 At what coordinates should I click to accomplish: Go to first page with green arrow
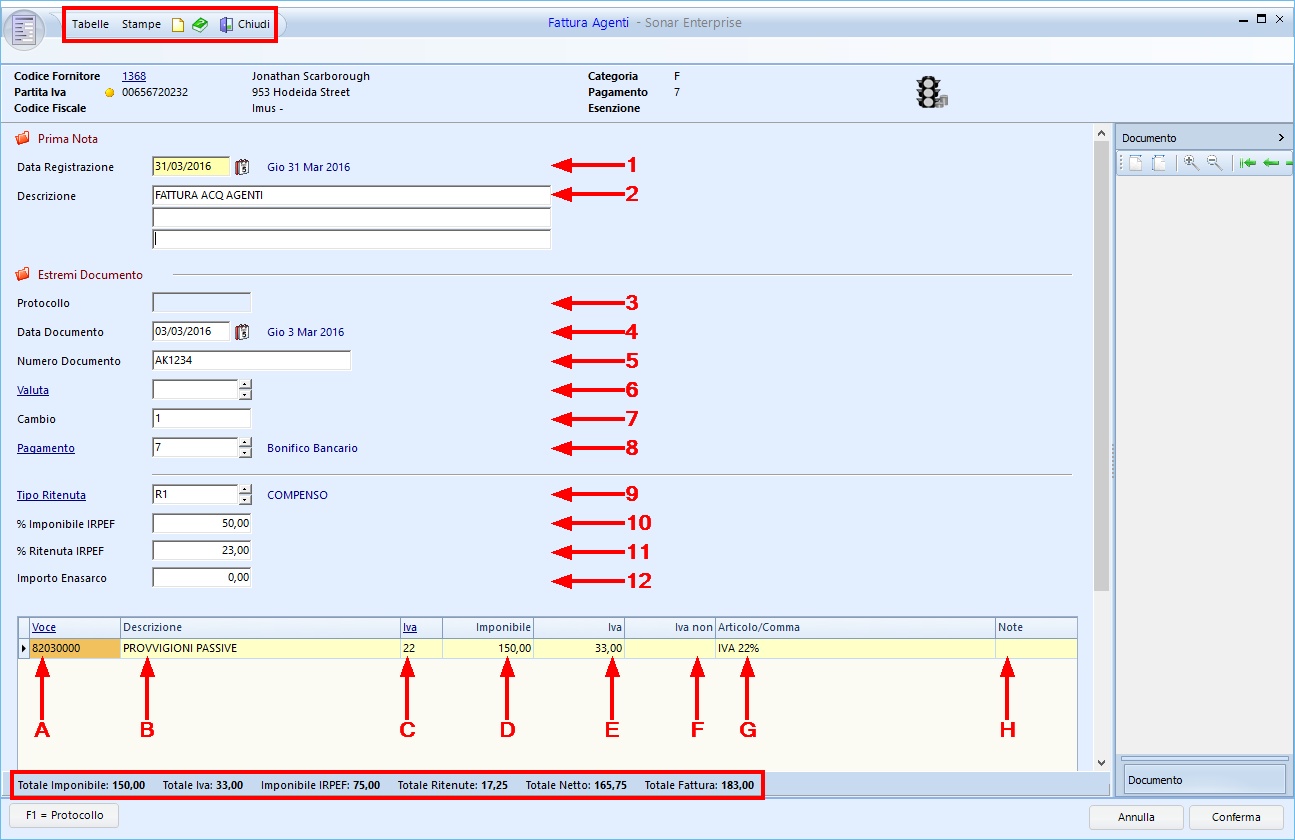1246,163
